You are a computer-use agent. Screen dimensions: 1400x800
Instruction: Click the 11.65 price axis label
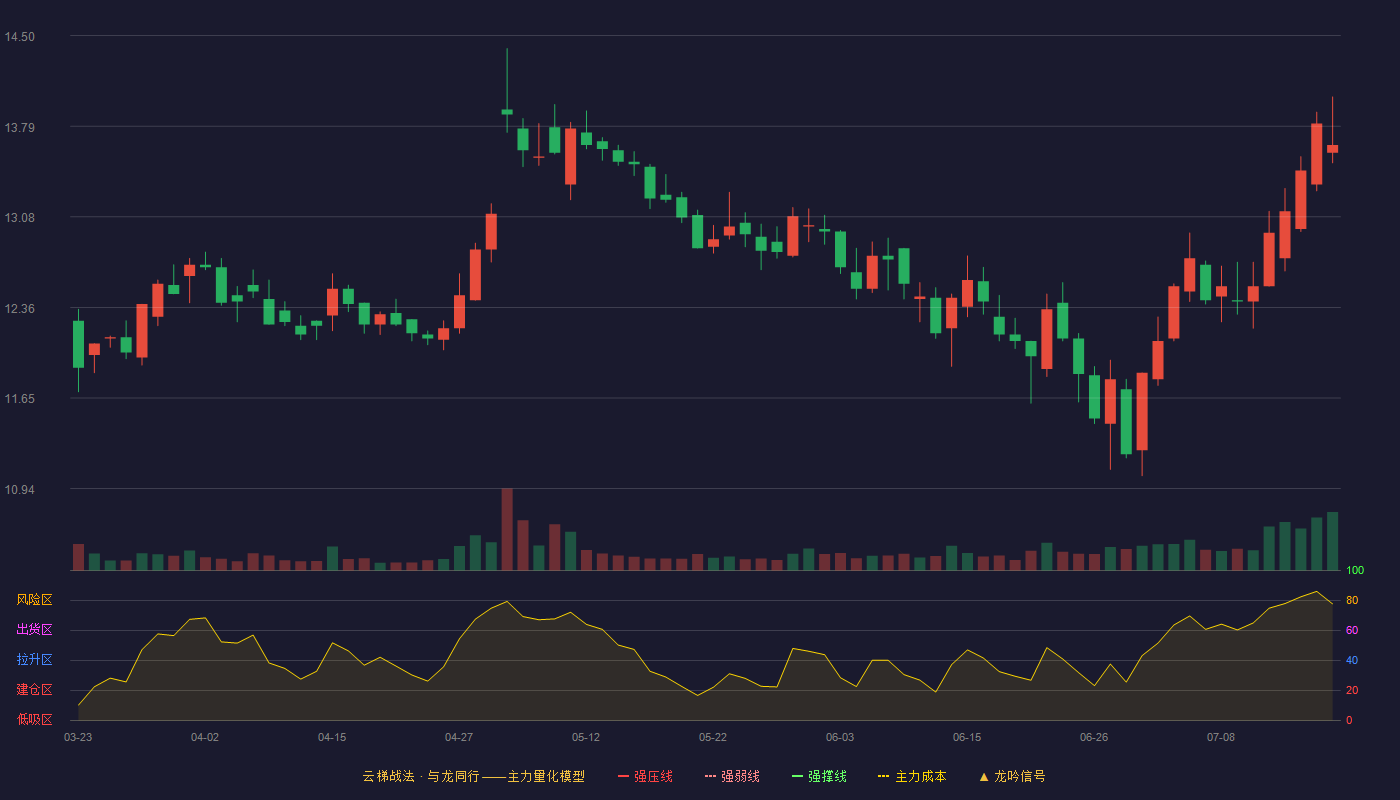(x=20, y=399)
